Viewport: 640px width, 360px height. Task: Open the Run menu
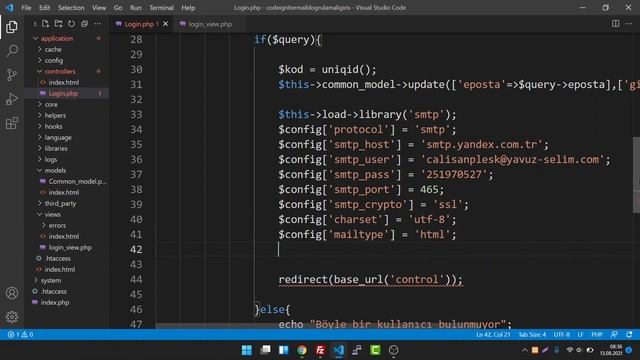pyautogui.click(x=136, y=8)
